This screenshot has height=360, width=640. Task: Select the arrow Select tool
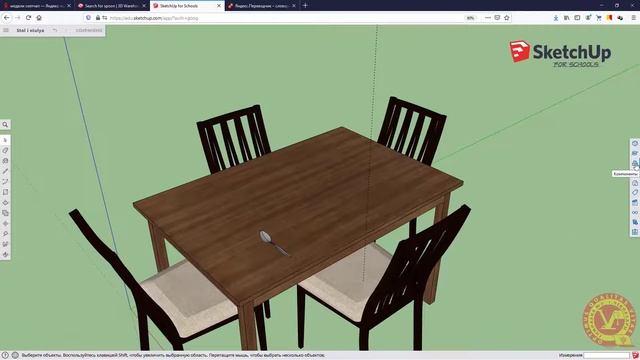[5, 140]
